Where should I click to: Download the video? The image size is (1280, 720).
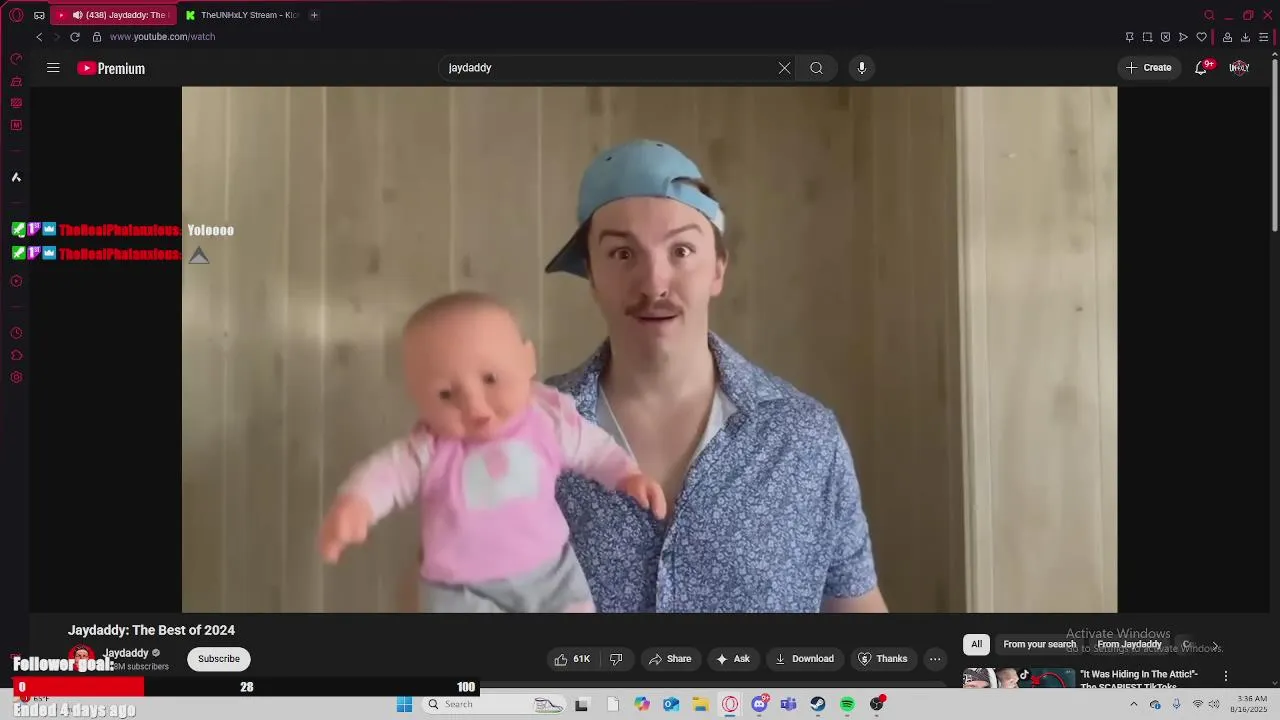tap(804, 659)
